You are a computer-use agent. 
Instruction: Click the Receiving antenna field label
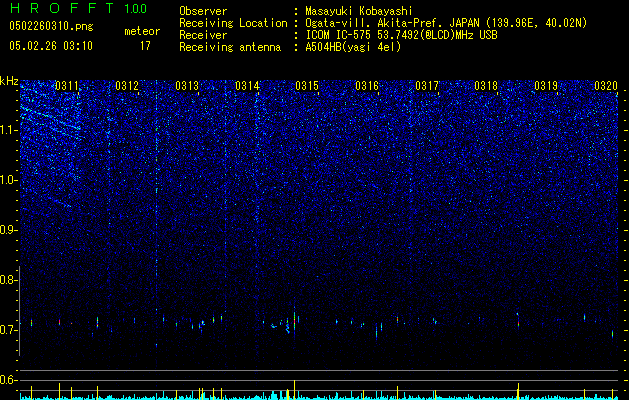pos(230,47)
